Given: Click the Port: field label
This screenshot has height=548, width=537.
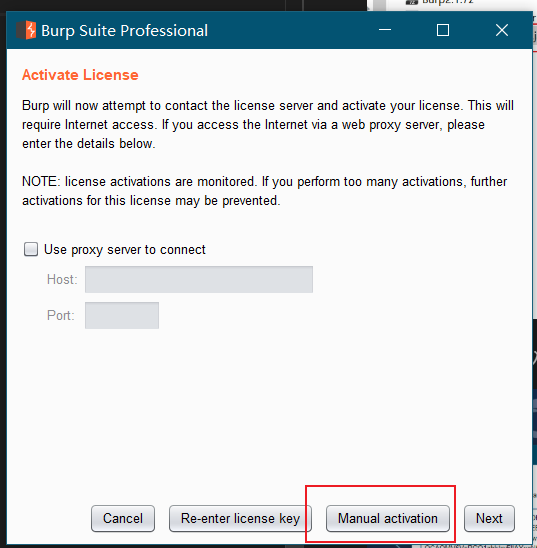Looking at the screenshot, I should point(61,316).
